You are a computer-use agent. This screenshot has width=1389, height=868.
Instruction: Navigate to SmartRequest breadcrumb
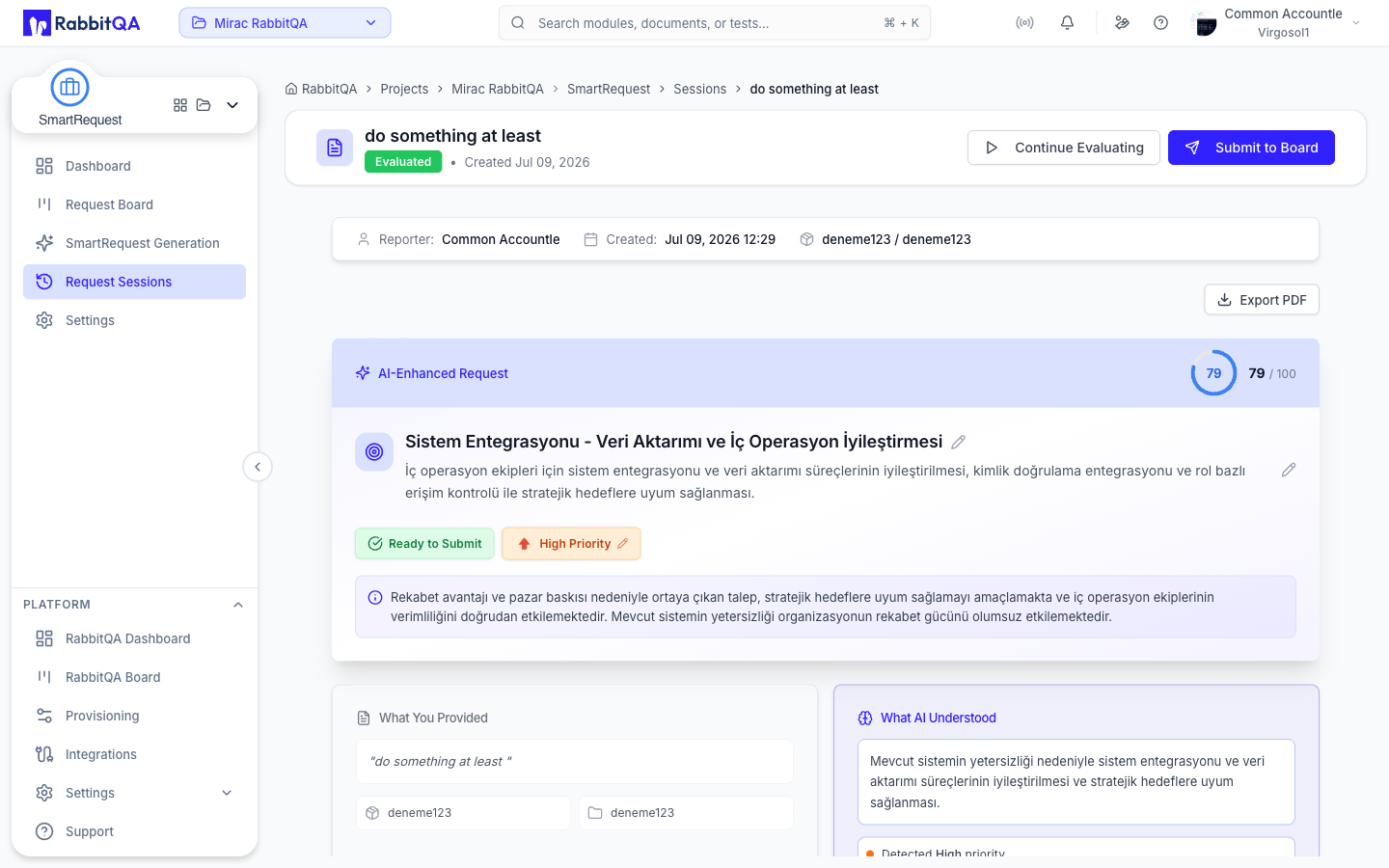609,89
